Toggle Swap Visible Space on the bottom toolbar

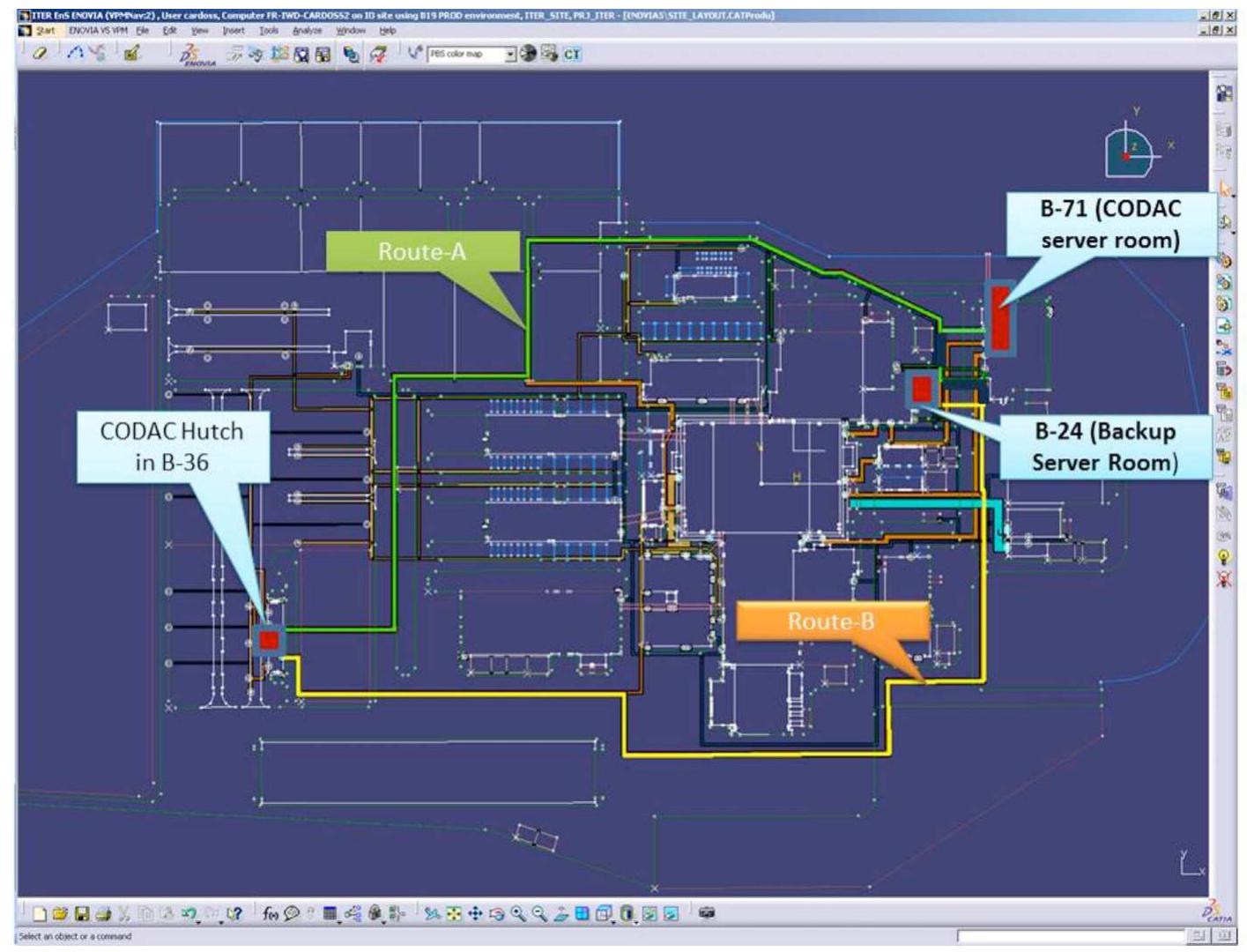pyautogui.click(x=671, y=914)
